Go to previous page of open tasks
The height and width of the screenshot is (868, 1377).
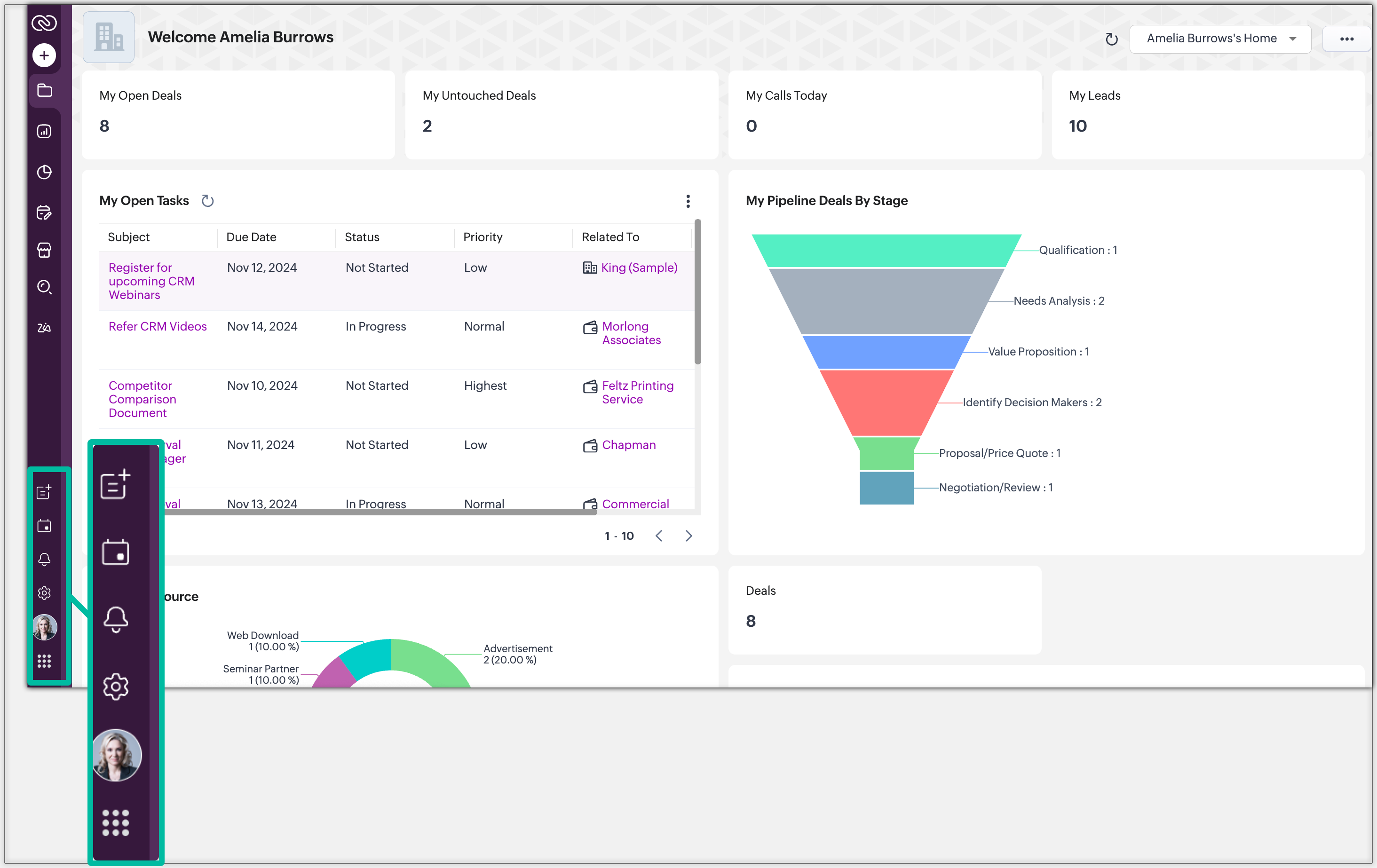click(x=659, y=536)
